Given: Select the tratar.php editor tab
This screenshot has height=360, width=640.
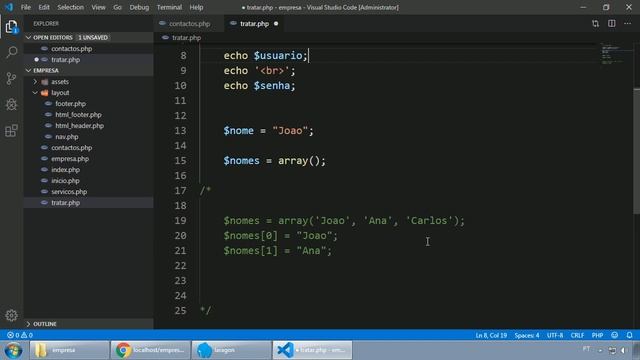Looking at the screenshot, I should click(254, 24).
